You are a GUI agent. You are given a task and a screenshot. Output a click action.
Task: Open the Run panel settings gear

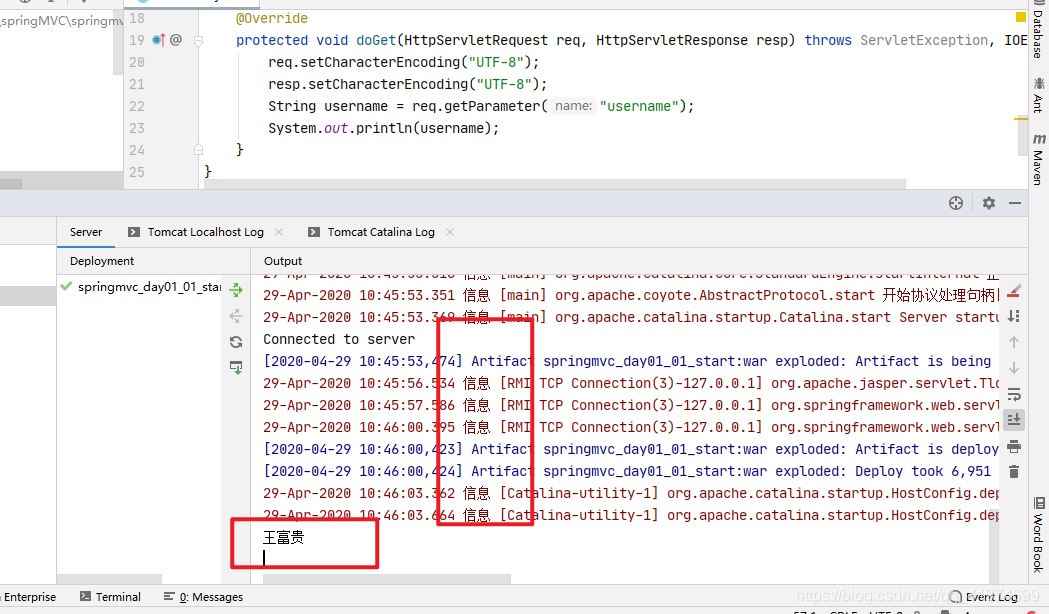click(989, 203)
